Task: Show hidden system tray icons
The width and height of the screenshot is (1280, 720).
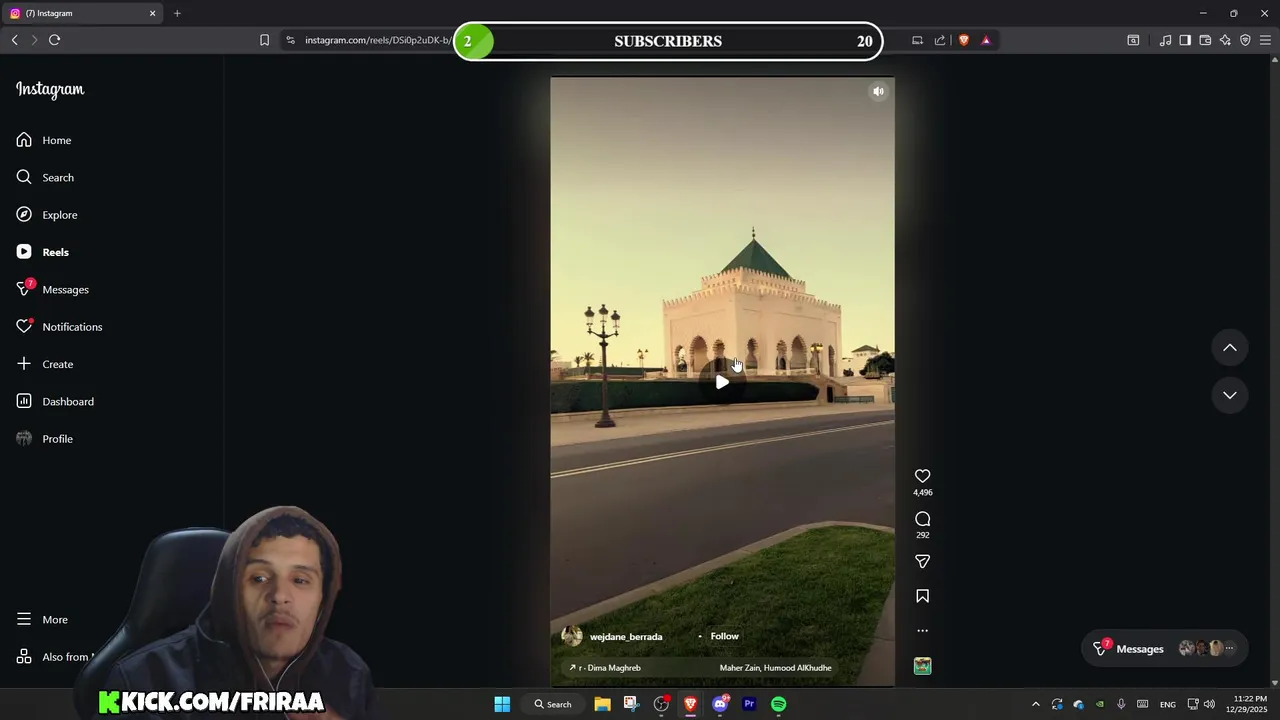Action: [1035, 704]
